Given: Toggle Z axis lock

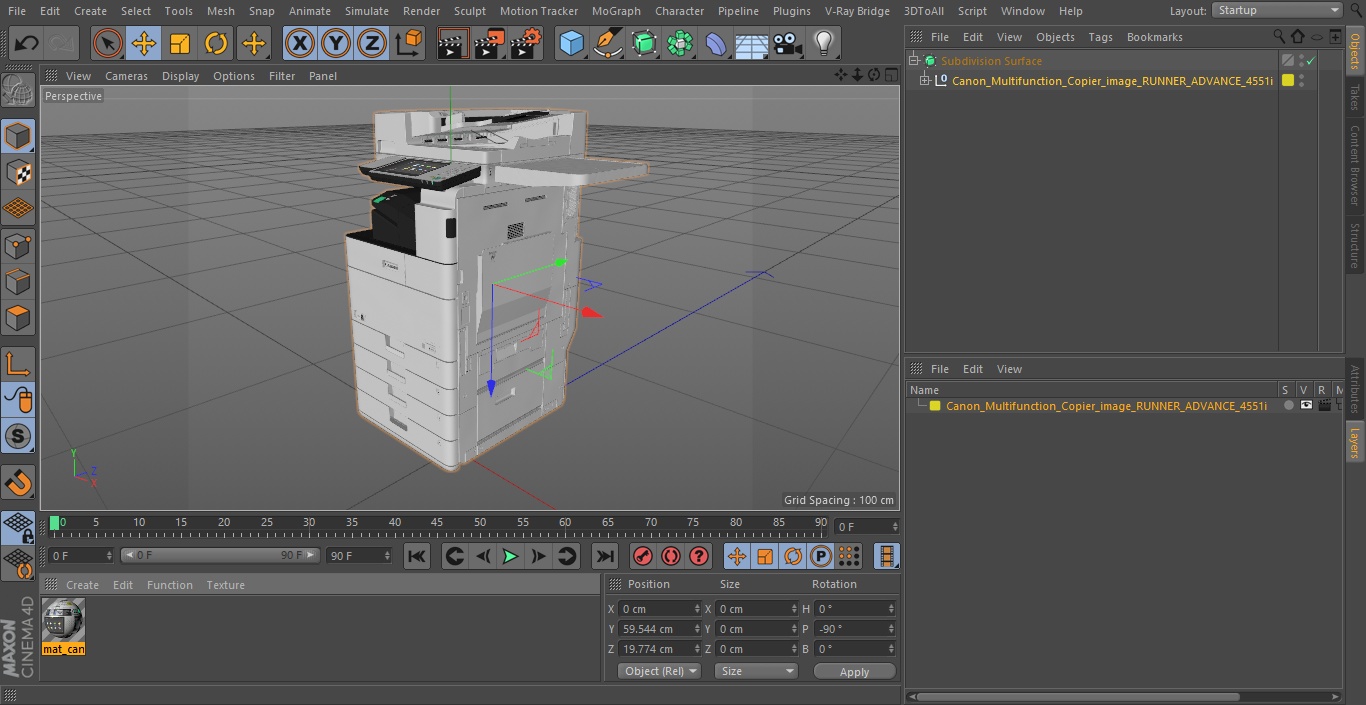Looking at the screenshot, I should coord(372,43).
